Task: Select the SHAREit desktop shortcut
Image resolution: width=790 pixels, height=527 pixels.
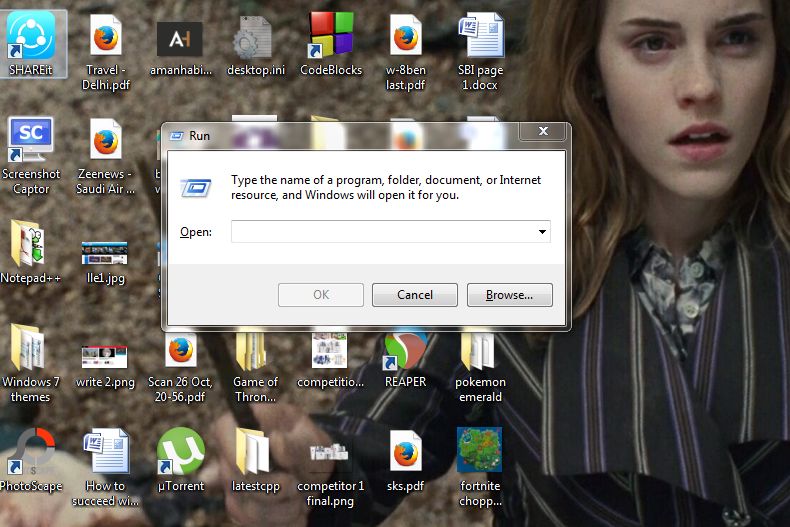Action: [x=31, y=44]
